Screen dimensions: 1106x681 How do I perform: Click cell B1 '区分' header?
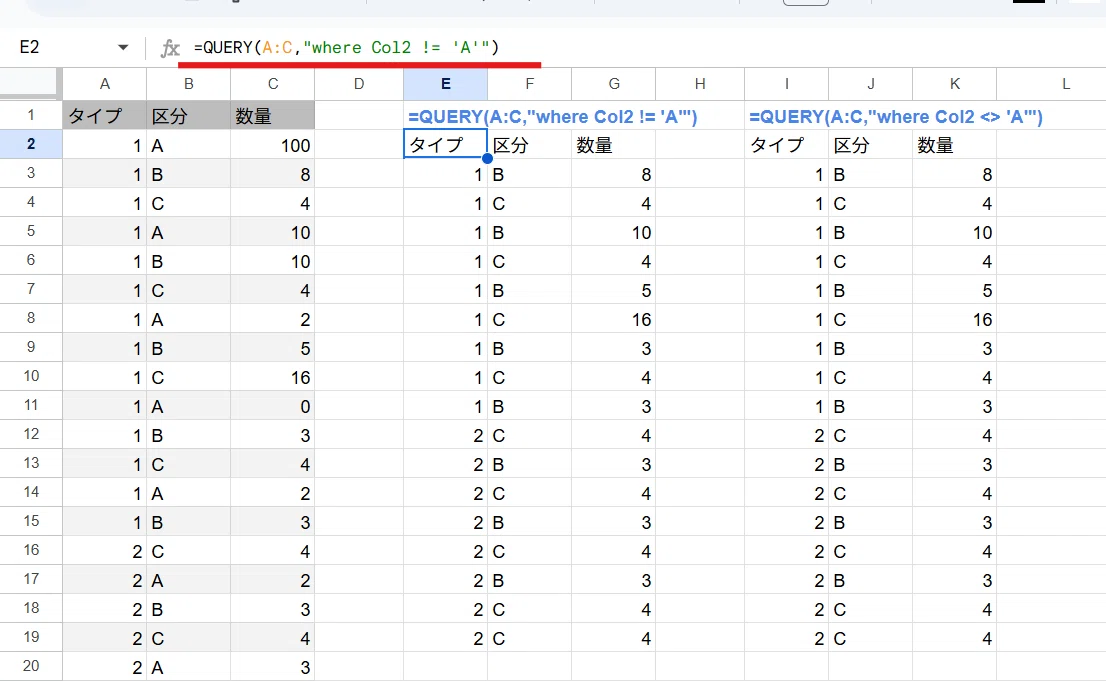[x=188, y=115]
